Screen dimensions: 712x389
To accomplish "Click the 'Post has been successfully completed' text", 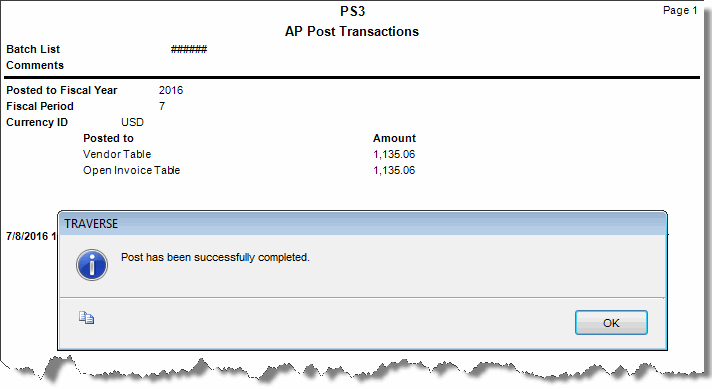I will (215, 257).
